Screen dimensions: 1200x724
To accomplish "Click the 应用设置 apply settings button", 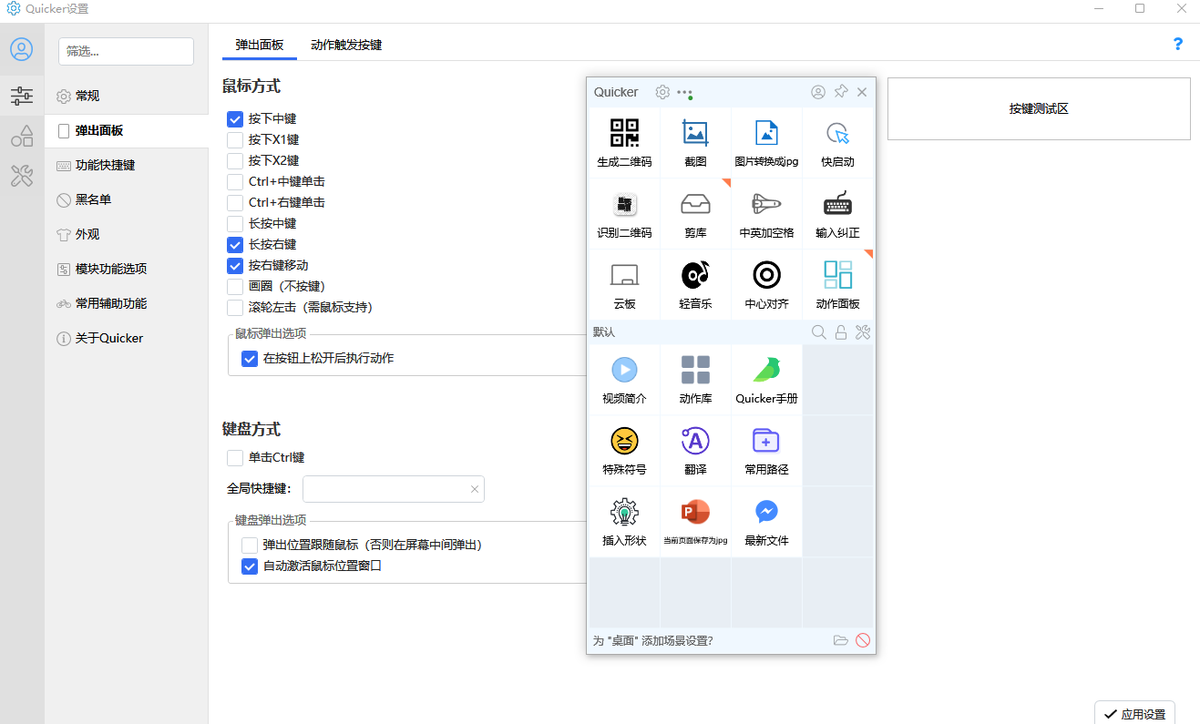I will [1134, 712].
